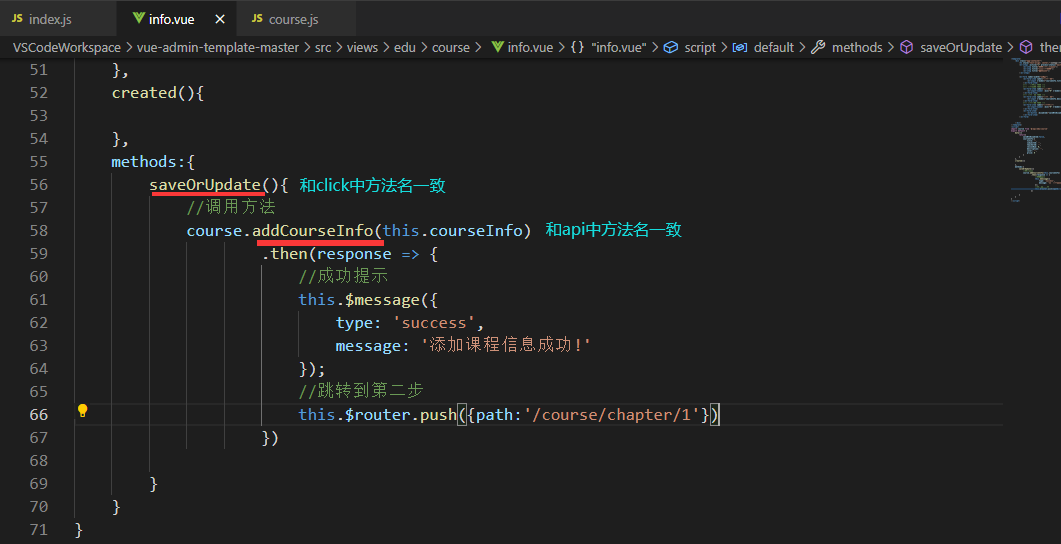
Task: Click the JS icon on course.js tab
Action: 257,18
